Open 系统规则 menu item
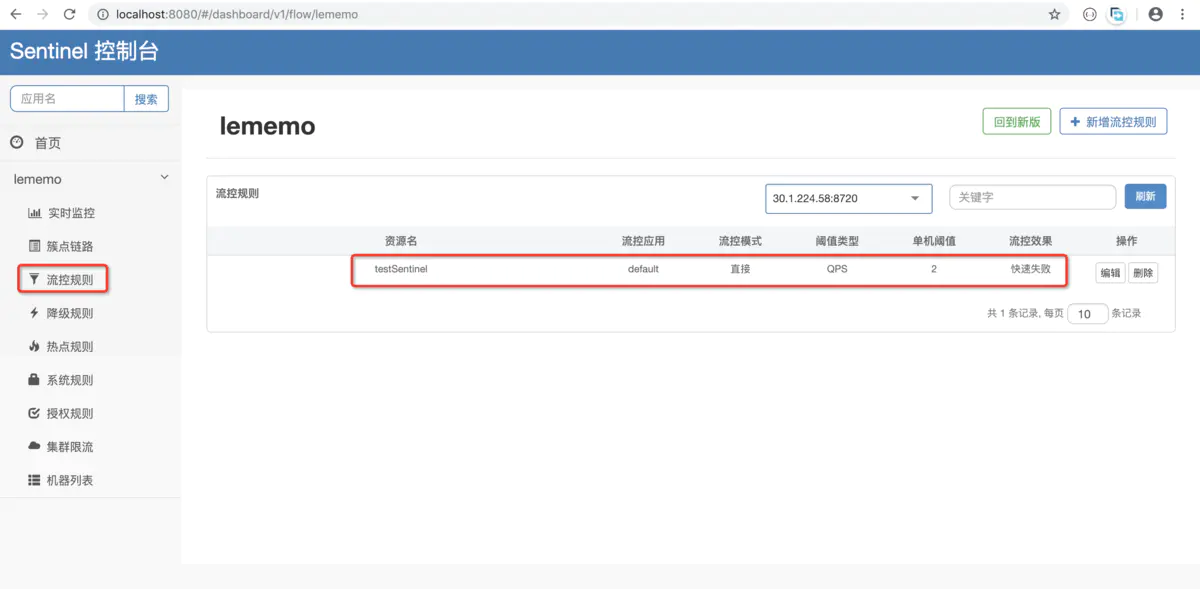Viewport: 1200px width, 589px height. 70,380
